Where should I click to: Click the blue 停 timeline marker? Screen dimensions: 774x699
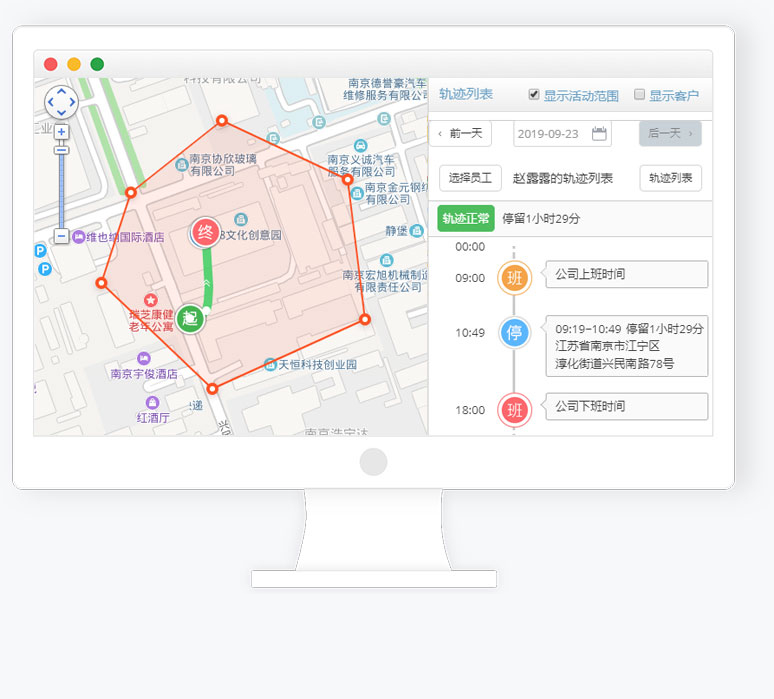(514, 333)
